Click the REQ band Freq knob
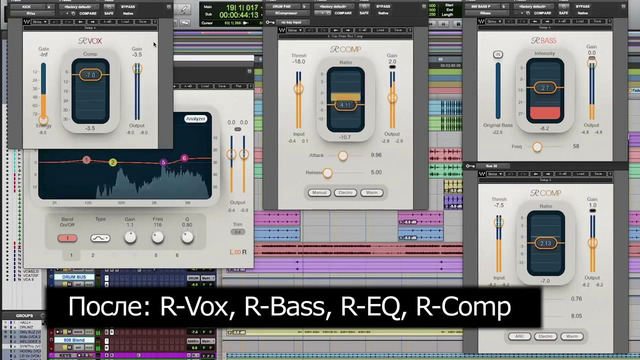The height and width of the screenshot is (360, 640). [158, 237]
